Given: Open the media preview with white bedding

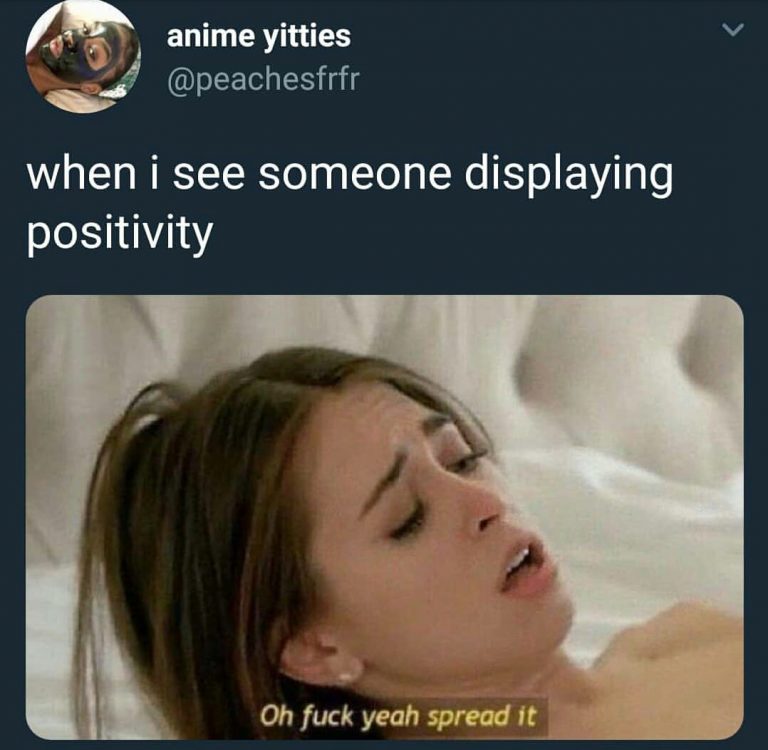Looking at the screenshot, I should point(384,517).
